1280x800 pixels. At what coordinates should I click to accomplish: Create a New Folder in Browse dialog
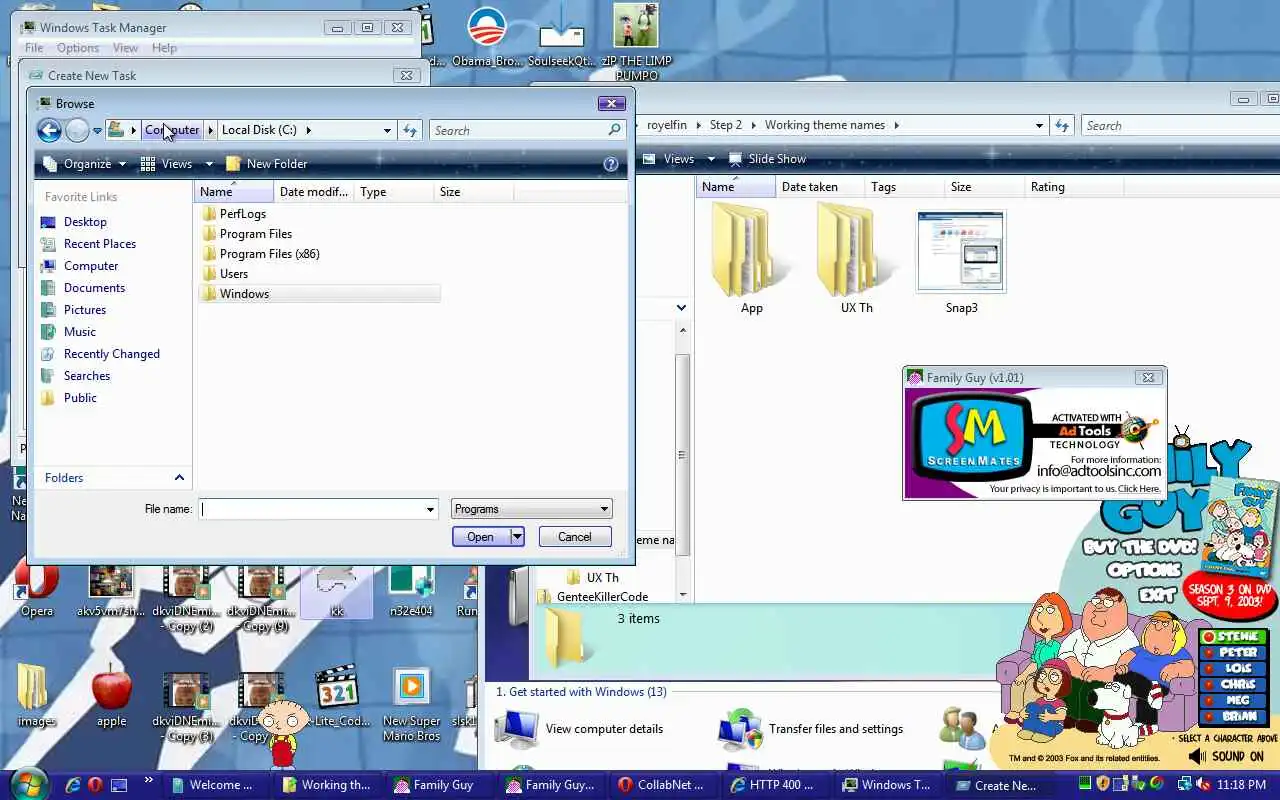[267, 164]
